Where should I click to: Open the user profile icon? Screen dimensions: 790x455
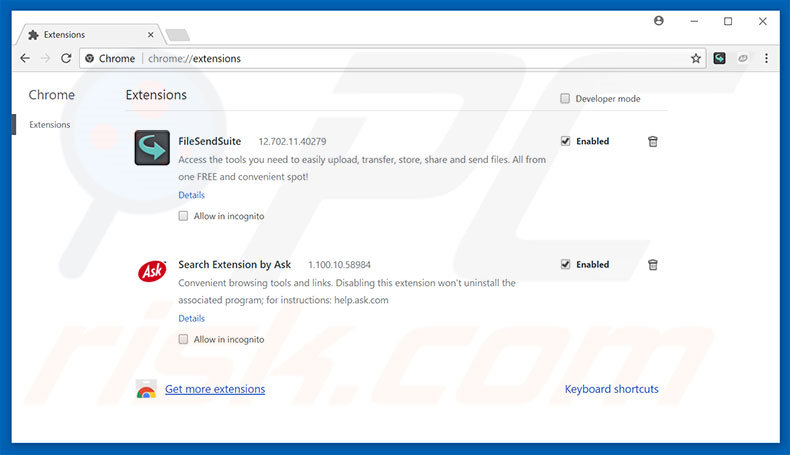coord(659,21)
